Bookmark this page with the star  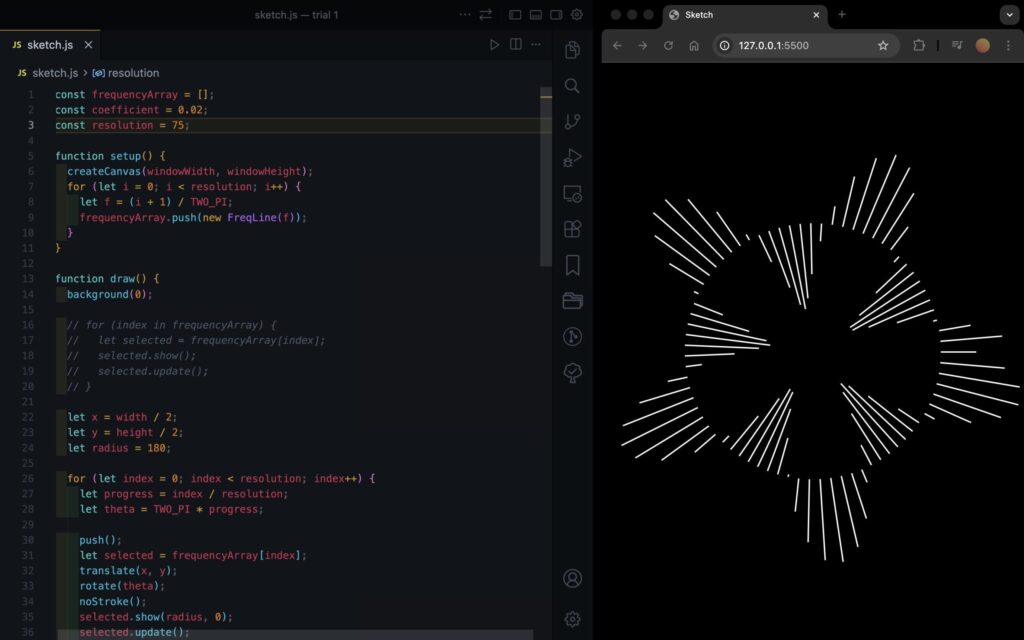(x=883, y=45)
